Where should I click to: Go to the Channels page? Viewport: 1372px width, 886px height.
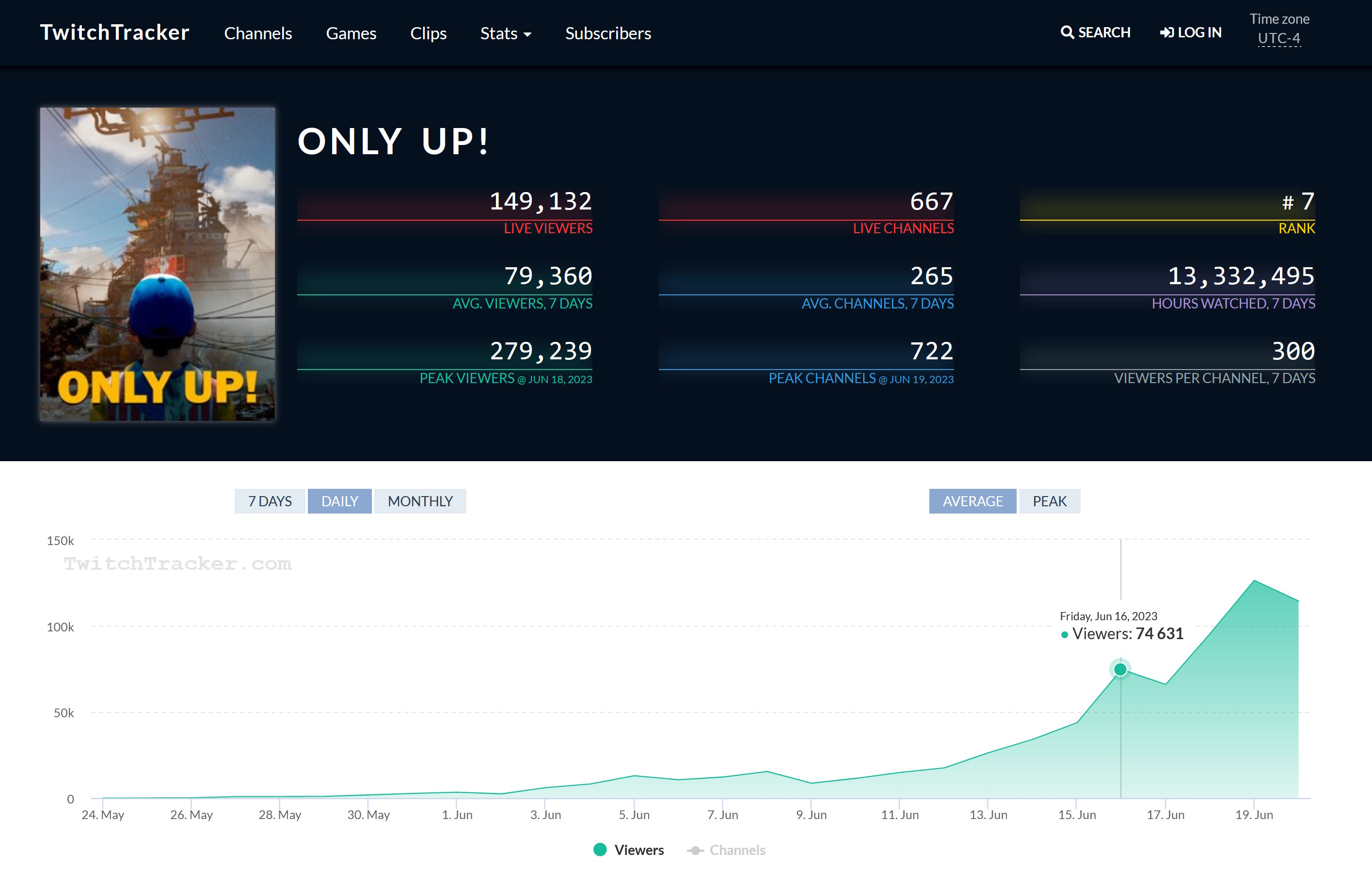coord(257,33)
